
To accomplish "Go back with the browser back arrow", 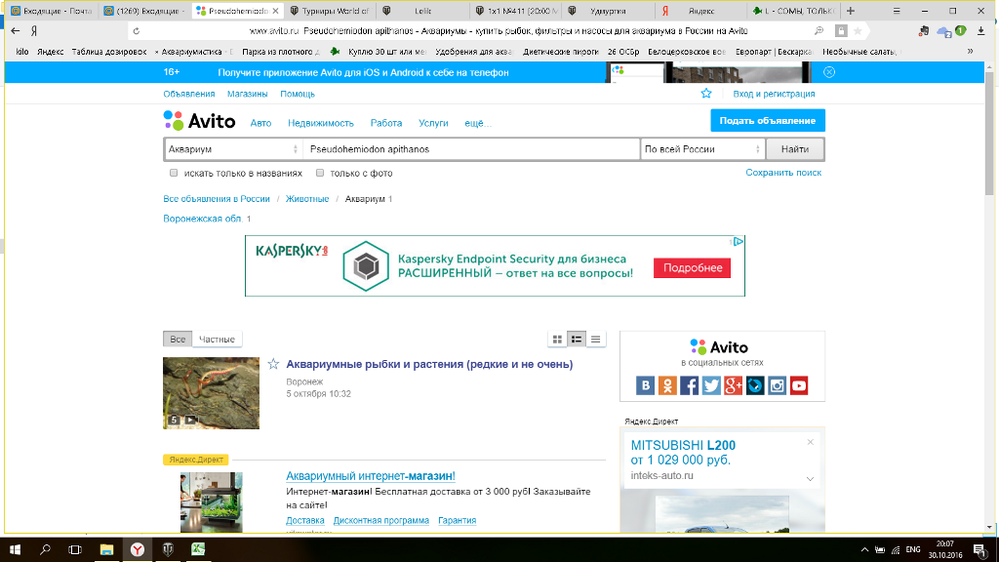I will pos(15,31).
